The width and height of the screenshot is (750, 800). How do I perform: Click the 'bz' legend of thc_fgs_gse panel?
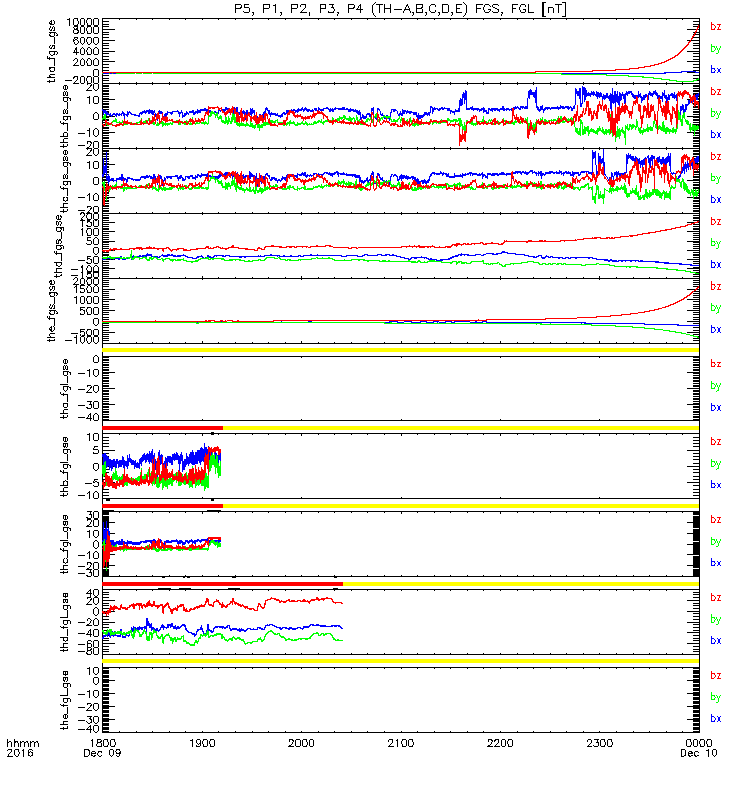click(x=716, y=157)
